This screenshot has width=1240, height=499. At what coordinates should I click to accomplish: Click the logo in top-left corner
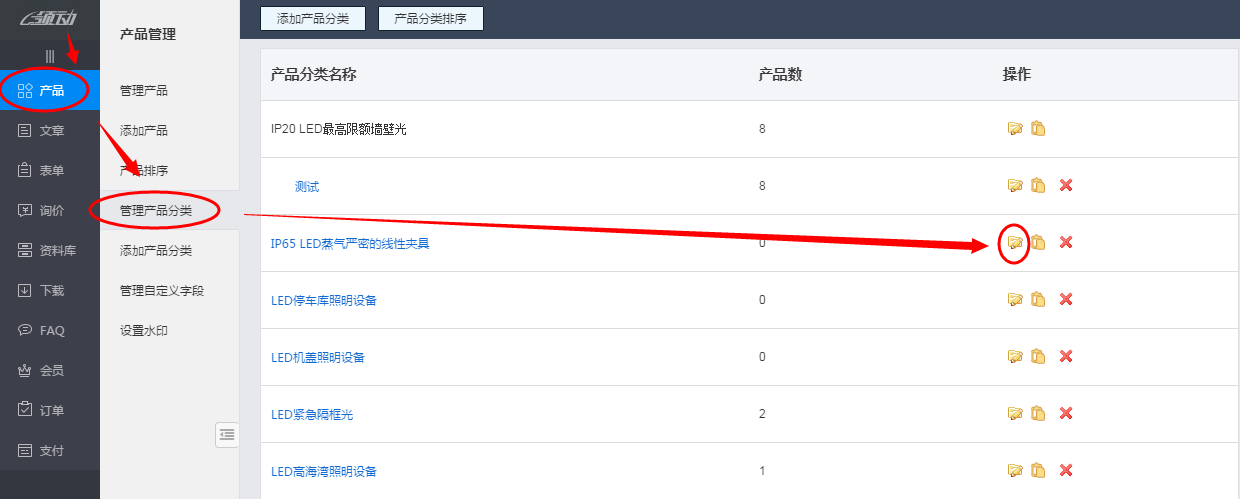pos(49,19)
